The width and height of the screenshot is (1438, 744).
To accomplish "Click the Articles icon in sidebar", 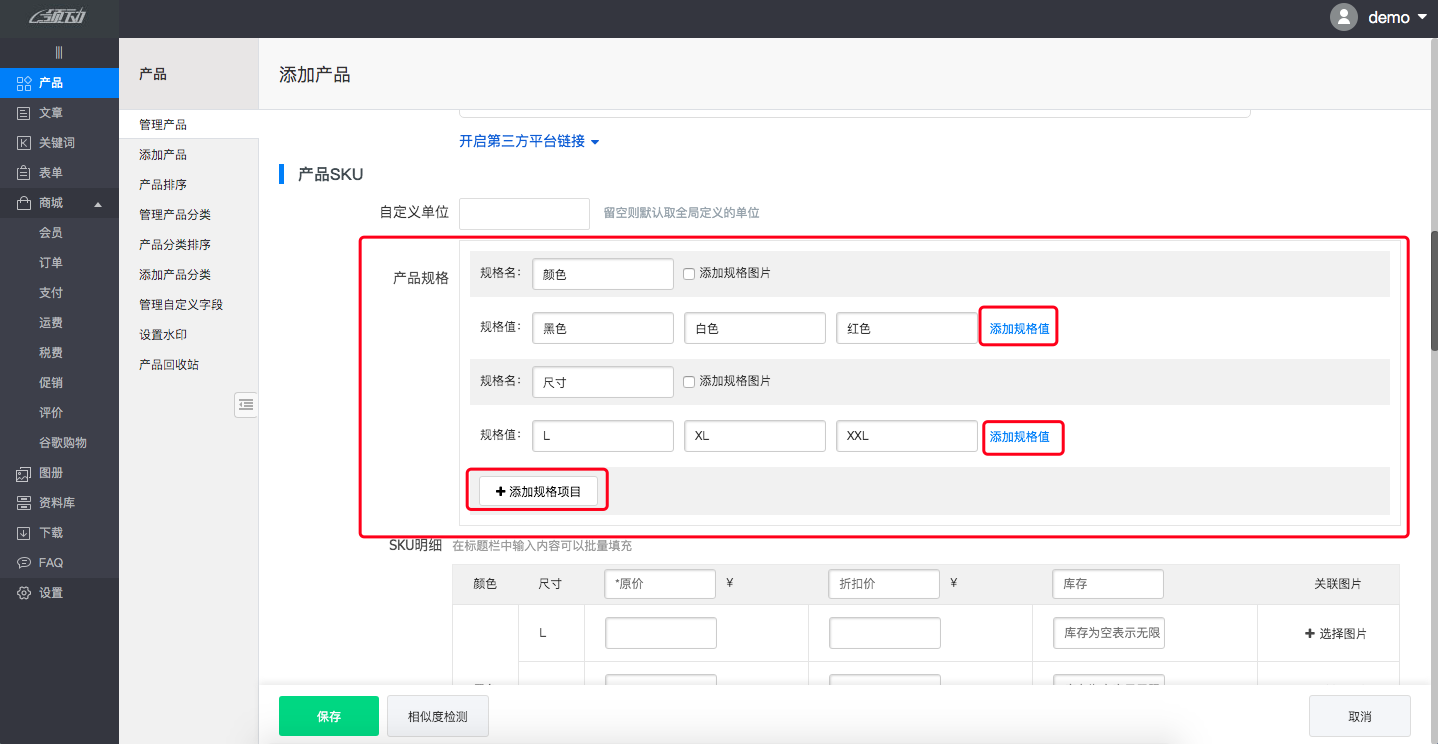I will click(x=24, y=113).
